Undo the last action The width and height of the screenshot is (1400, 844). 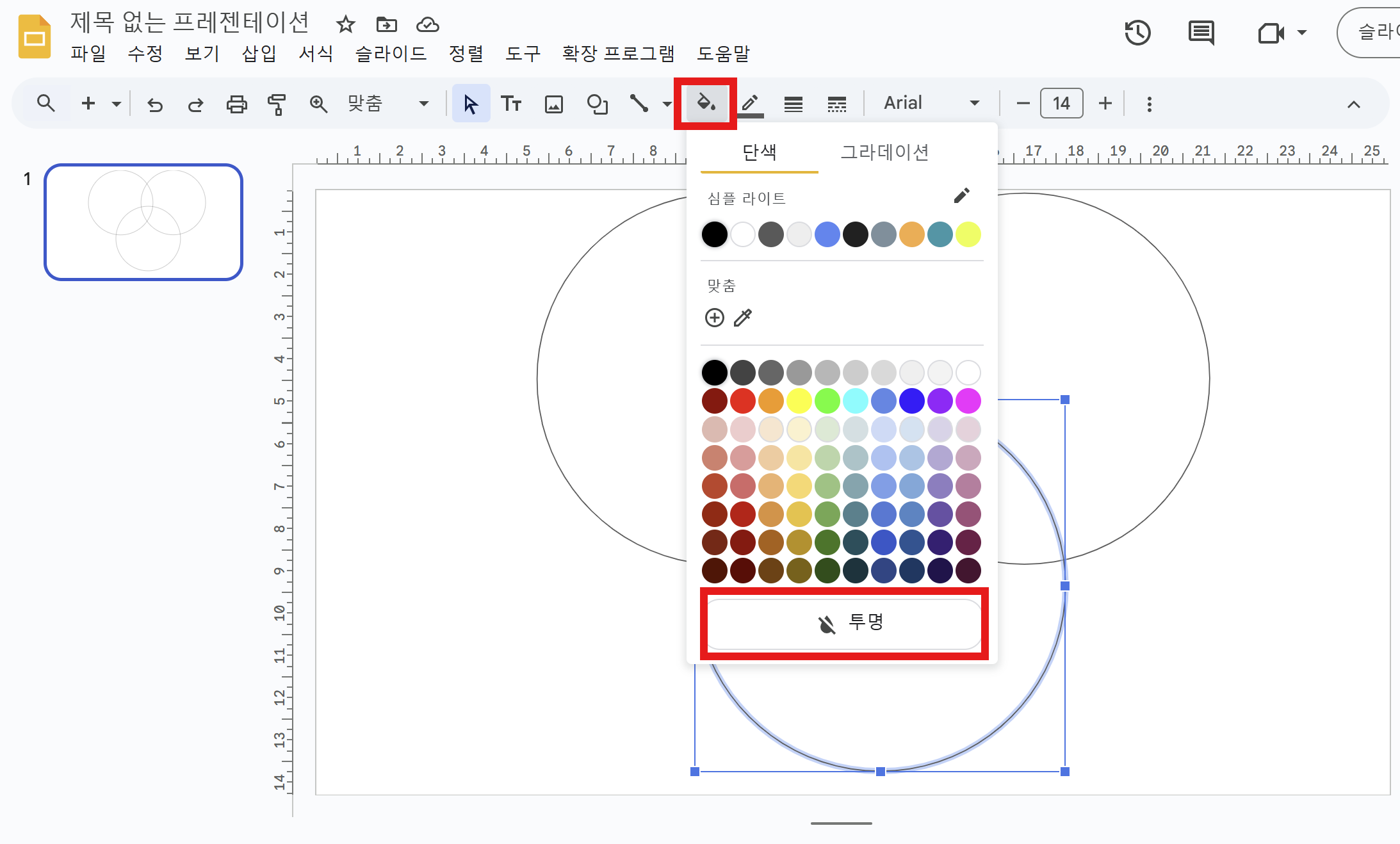[x=154, y=104]
